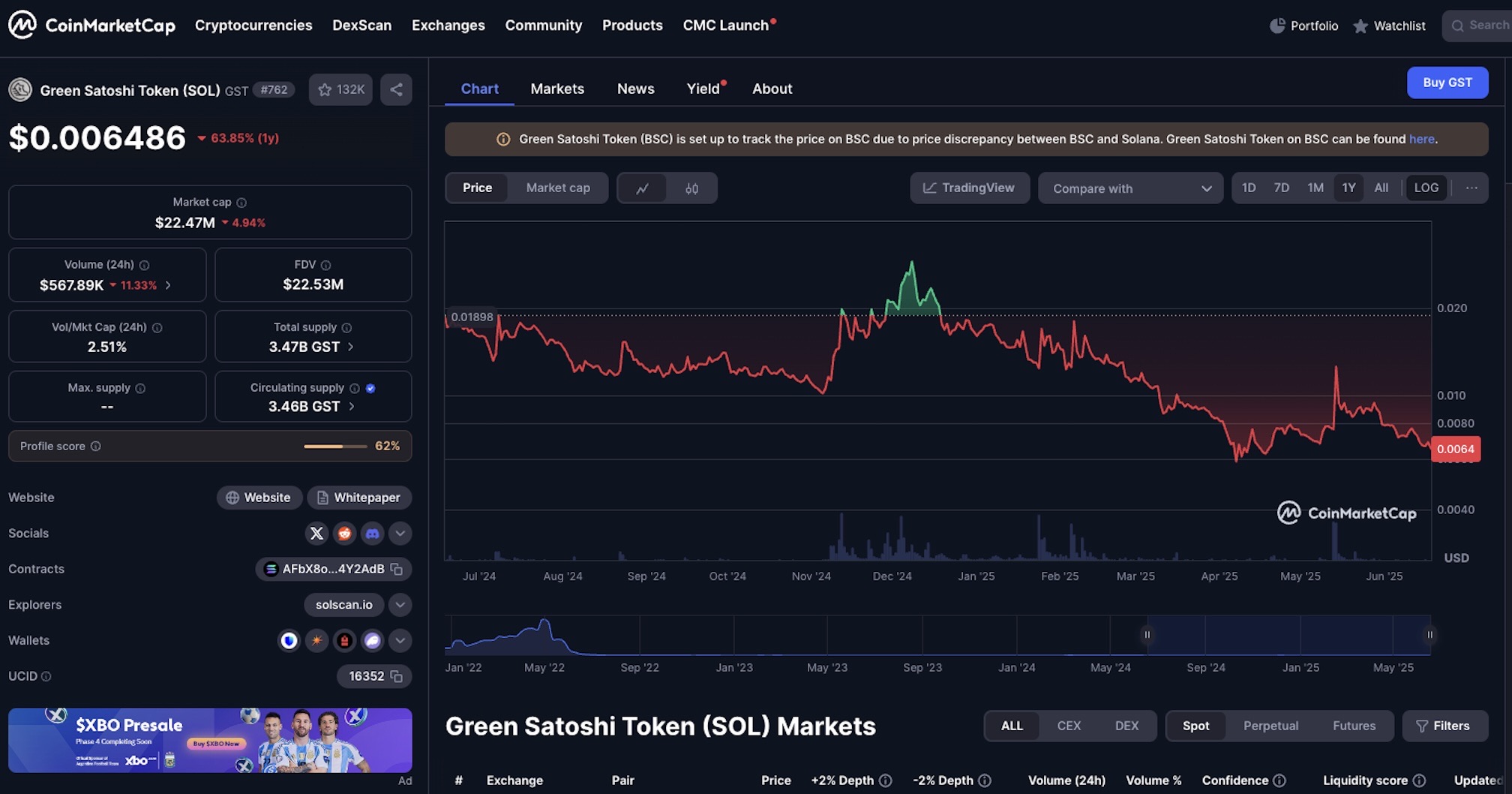Adjust right handle of chart range slider
The image size is (1512, 794).
(x=1429, y=635)
